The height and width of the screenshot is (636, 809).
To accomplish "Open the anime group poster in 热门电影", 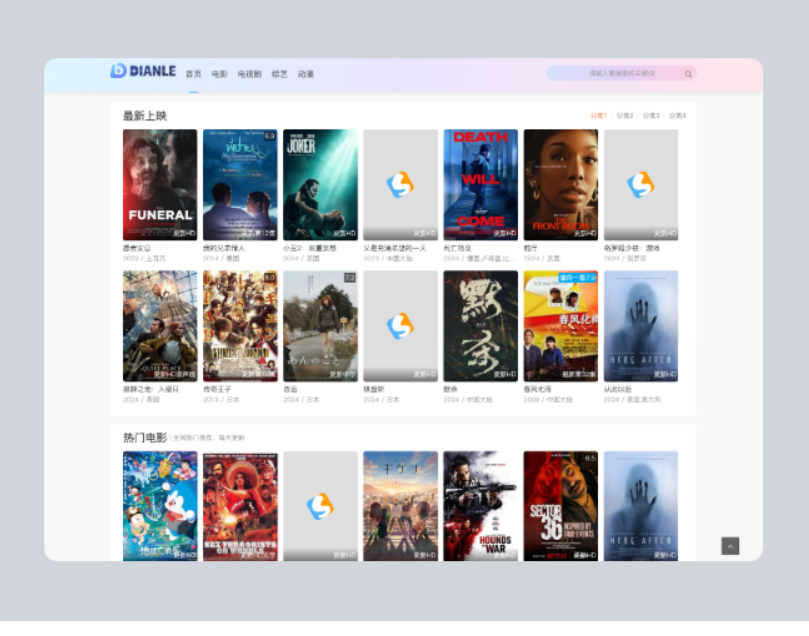I will coord(400,506).
